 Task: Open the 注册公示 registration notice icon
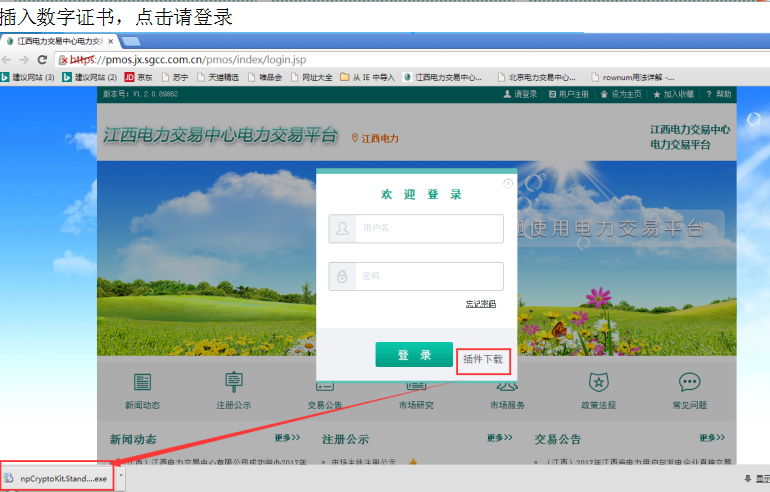pyautogui.click(x=234, y=383)
